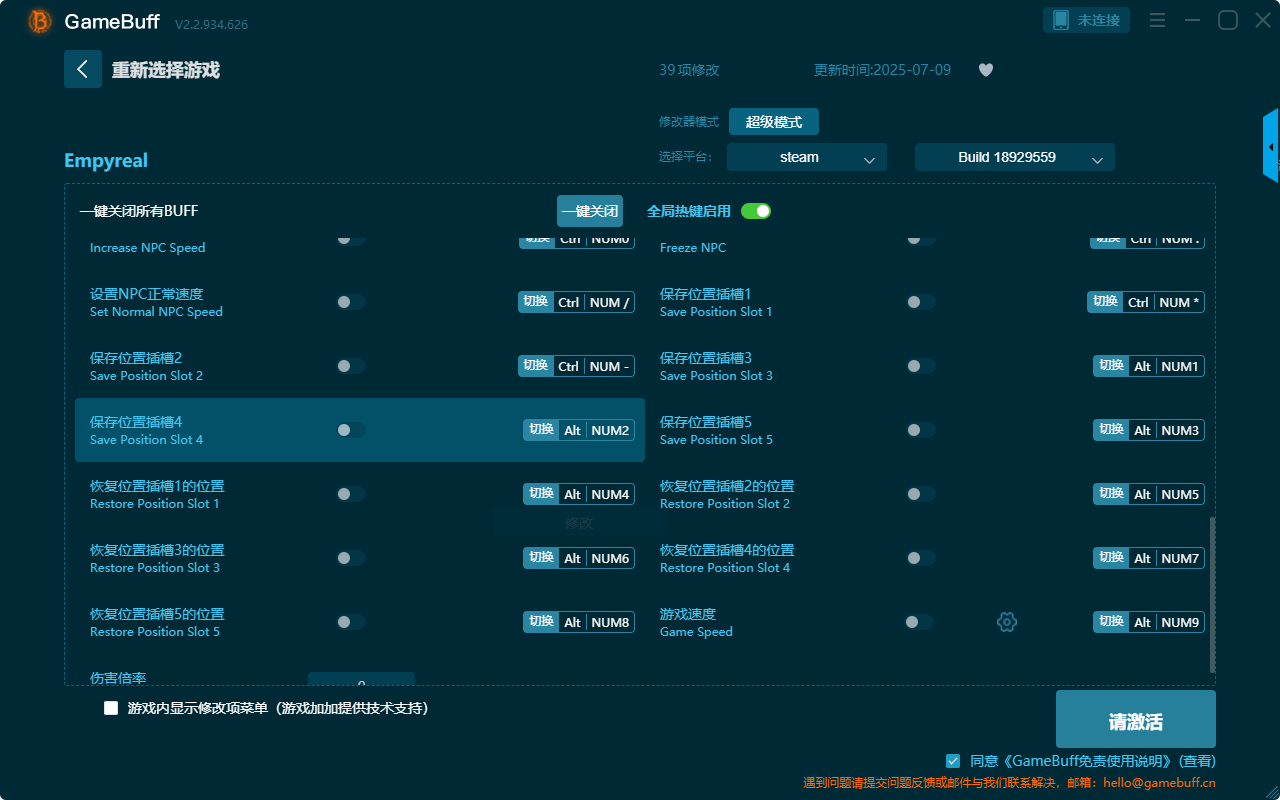Enable the 全局热键启用 global hotkey toggle
This screenshot has width=1280, height=800.
[x=757, y=211]
